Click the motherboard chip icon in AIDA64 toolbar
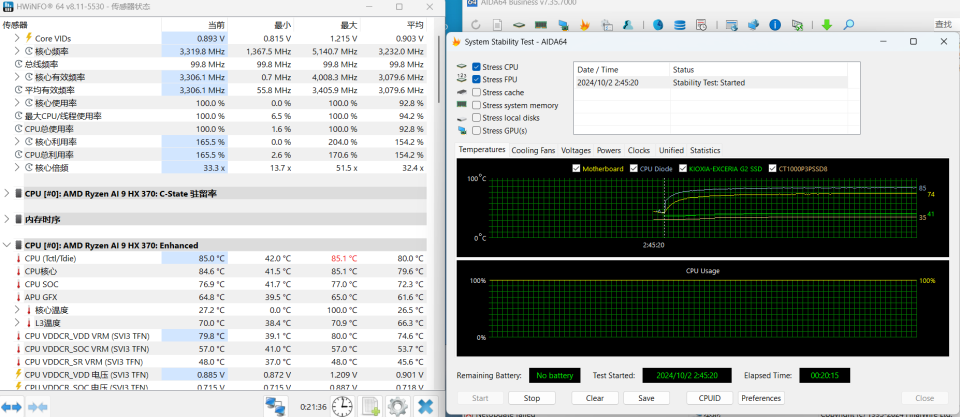This screenshot has height=417, width=960. (519, 25)
